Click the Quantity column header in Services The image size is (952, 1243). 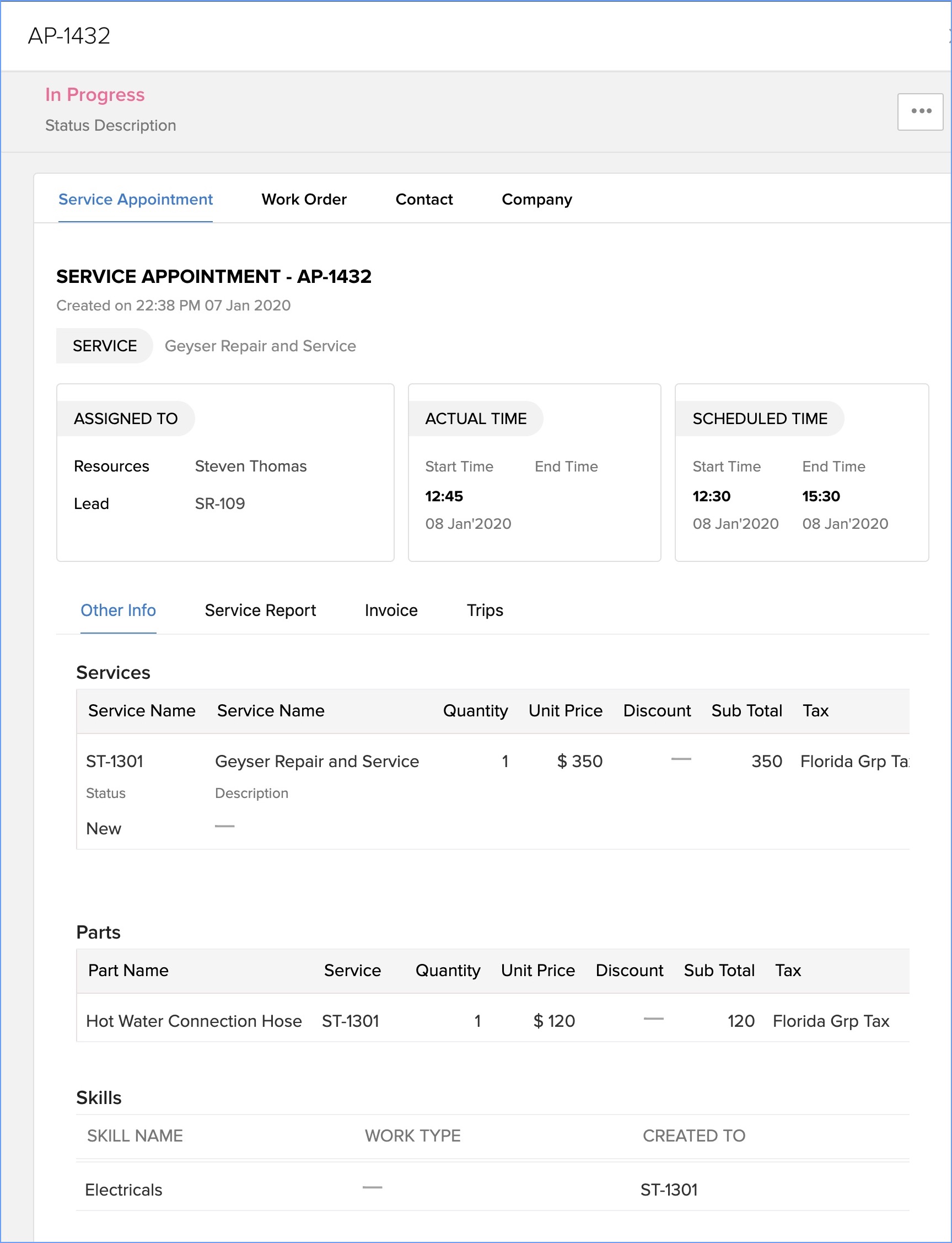pos(475,711)
